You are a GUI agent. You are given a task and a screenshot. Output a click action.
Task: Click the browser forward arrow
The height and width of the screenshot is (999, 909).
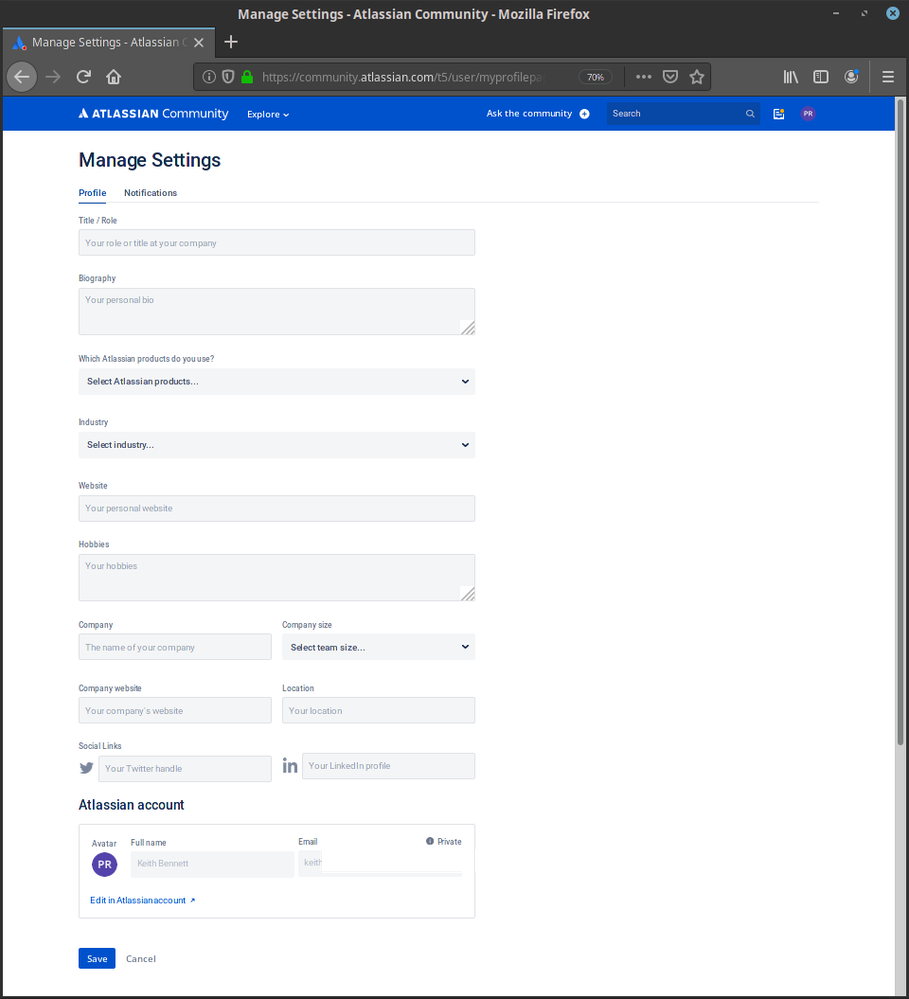[54, 77]
